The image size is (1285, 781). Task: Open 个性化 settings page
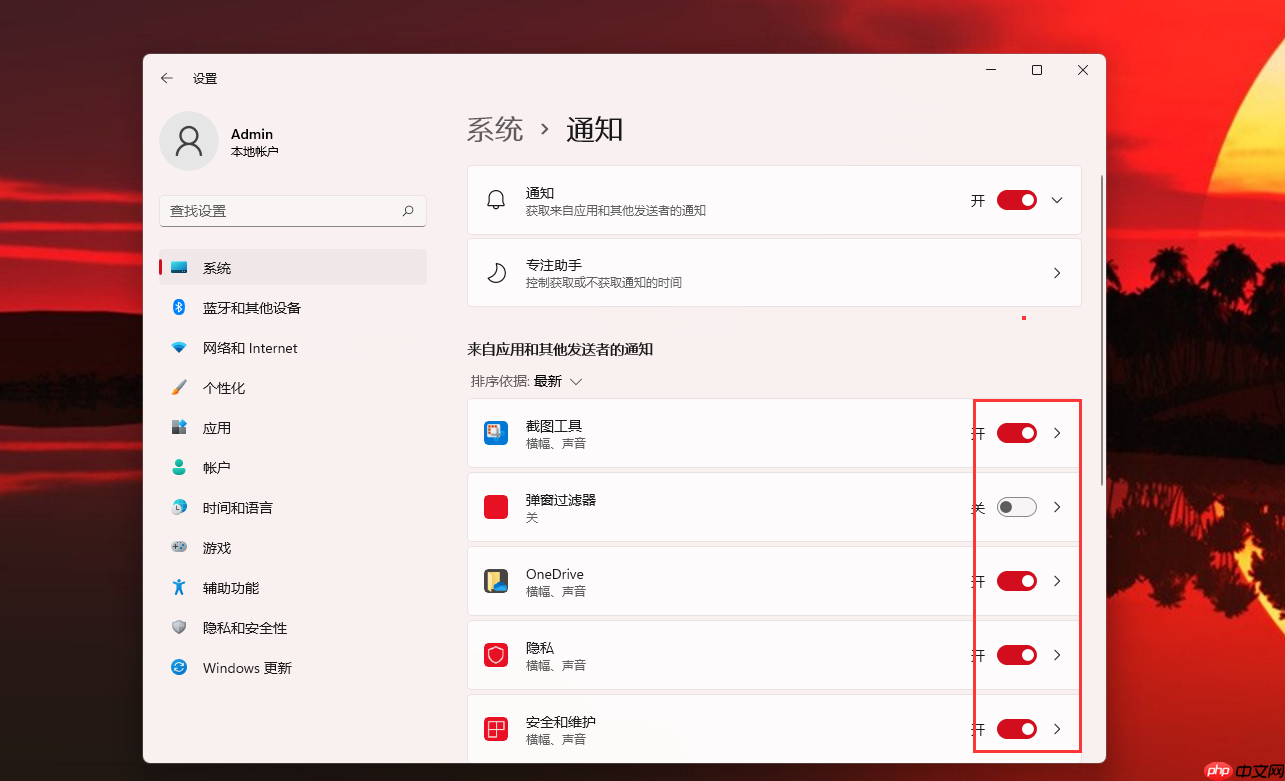293,388
